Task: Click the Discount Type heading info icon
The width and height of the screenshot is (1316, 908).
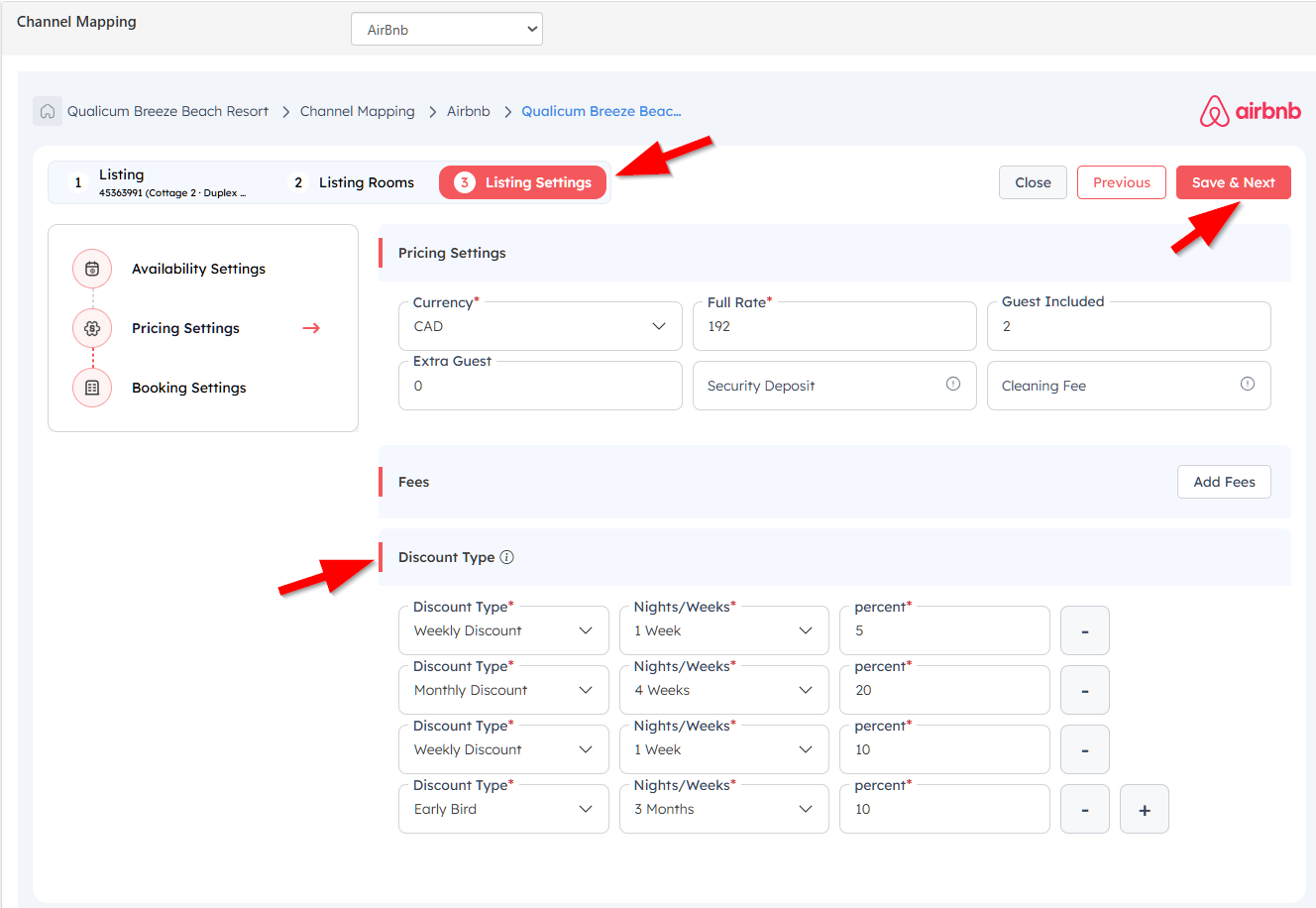Action: 506,557
